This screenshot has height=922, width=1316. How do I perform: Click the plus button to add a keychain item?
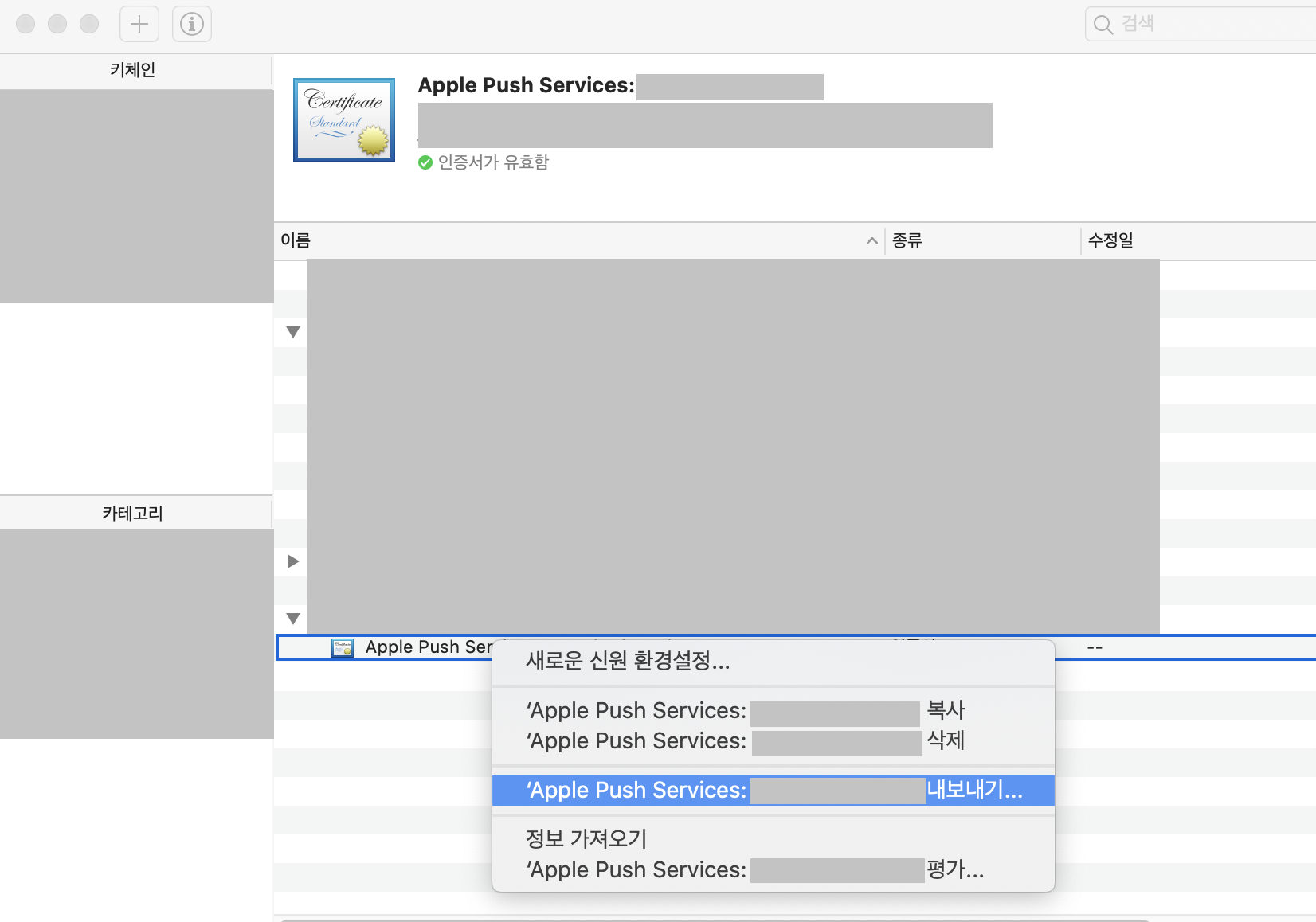point(139,24)
